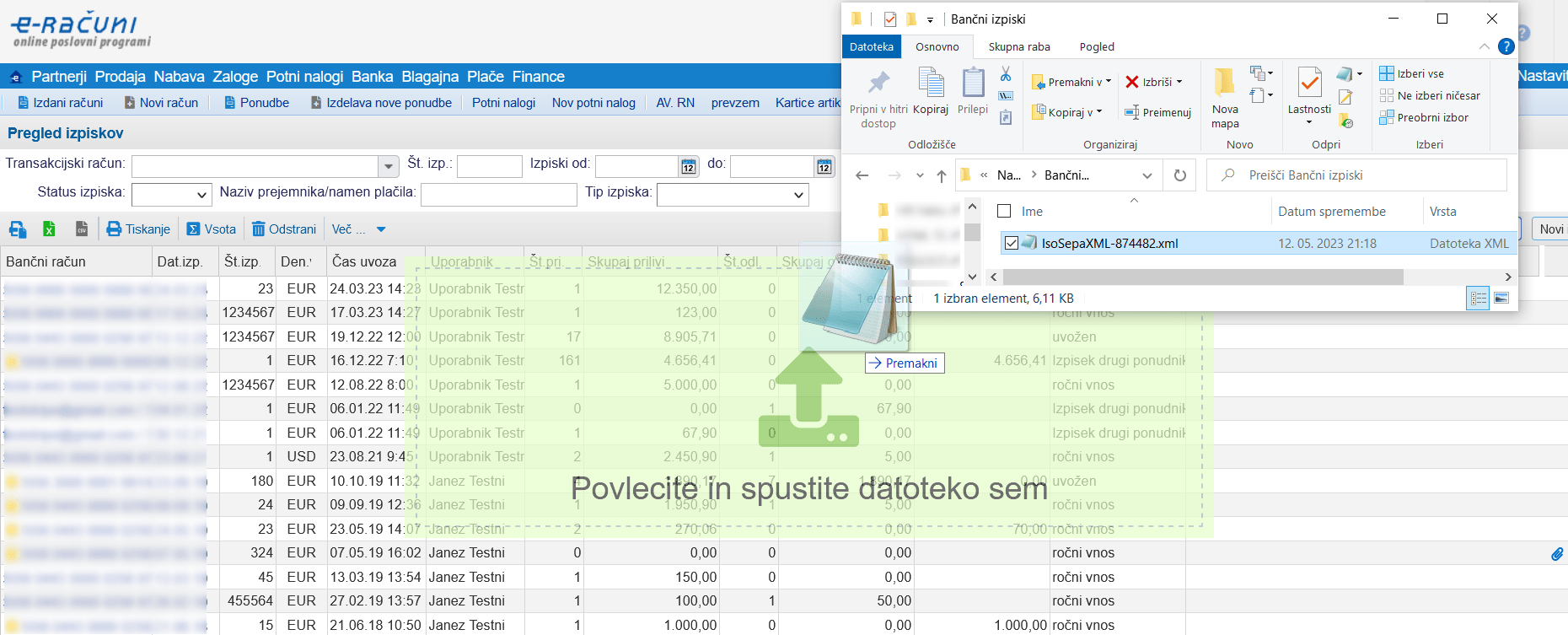This screenshot has height=635, width=1568.
Task: Open the 'Izpiski od' calendar picker
Action: pyautogui.click(x=689, y=167)
